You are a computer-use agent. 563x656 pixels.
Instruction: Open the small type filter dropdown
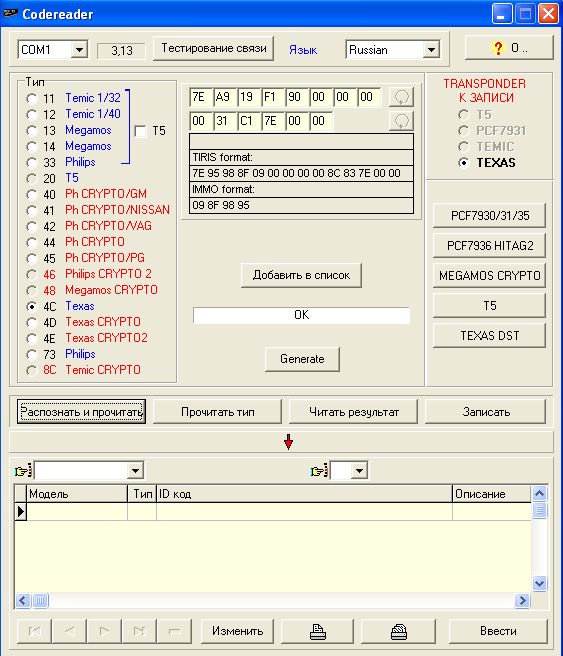[x=359, y=471]
